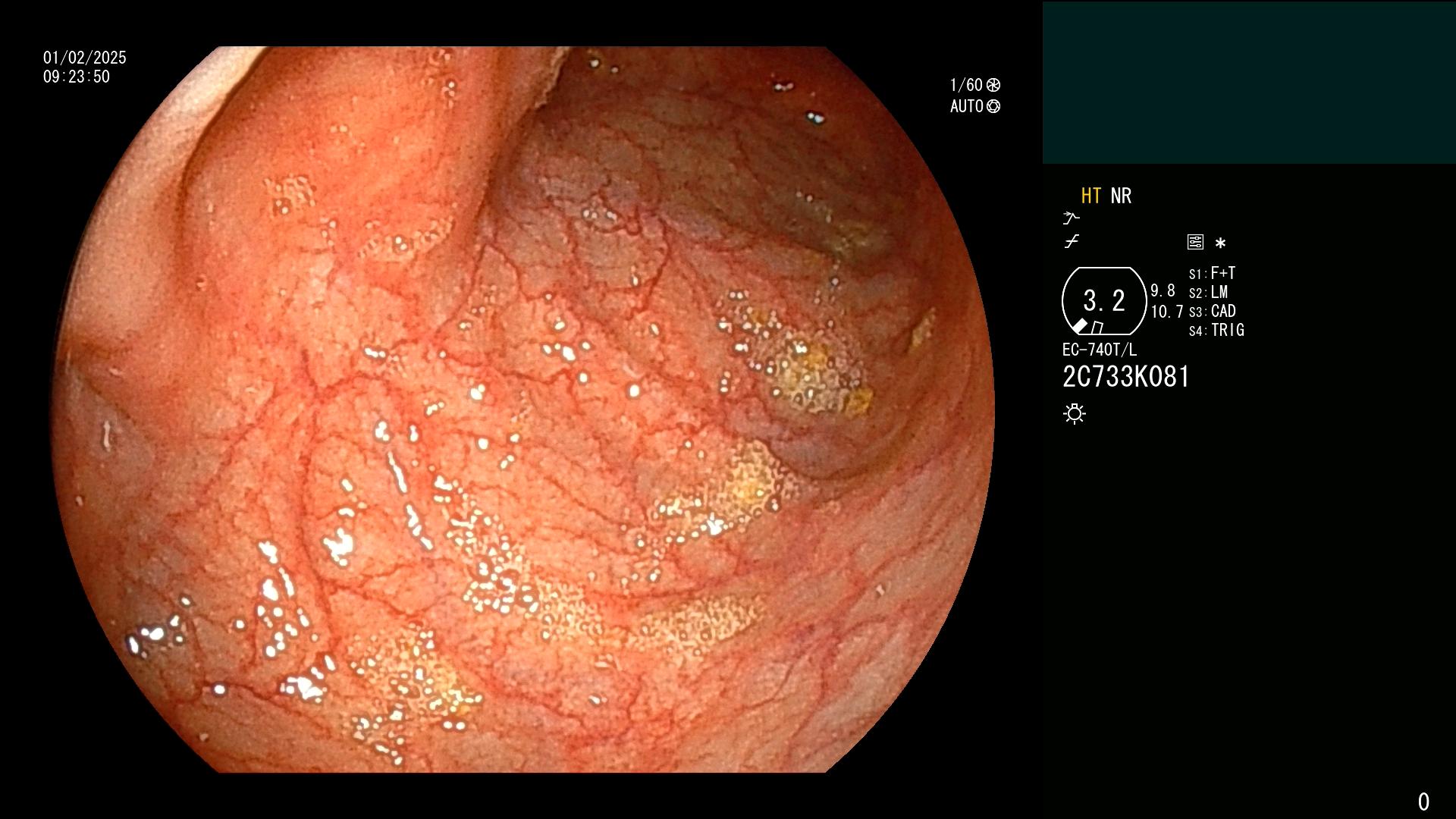Click the S4: TRIG switch assignment

click(1216, 330)
